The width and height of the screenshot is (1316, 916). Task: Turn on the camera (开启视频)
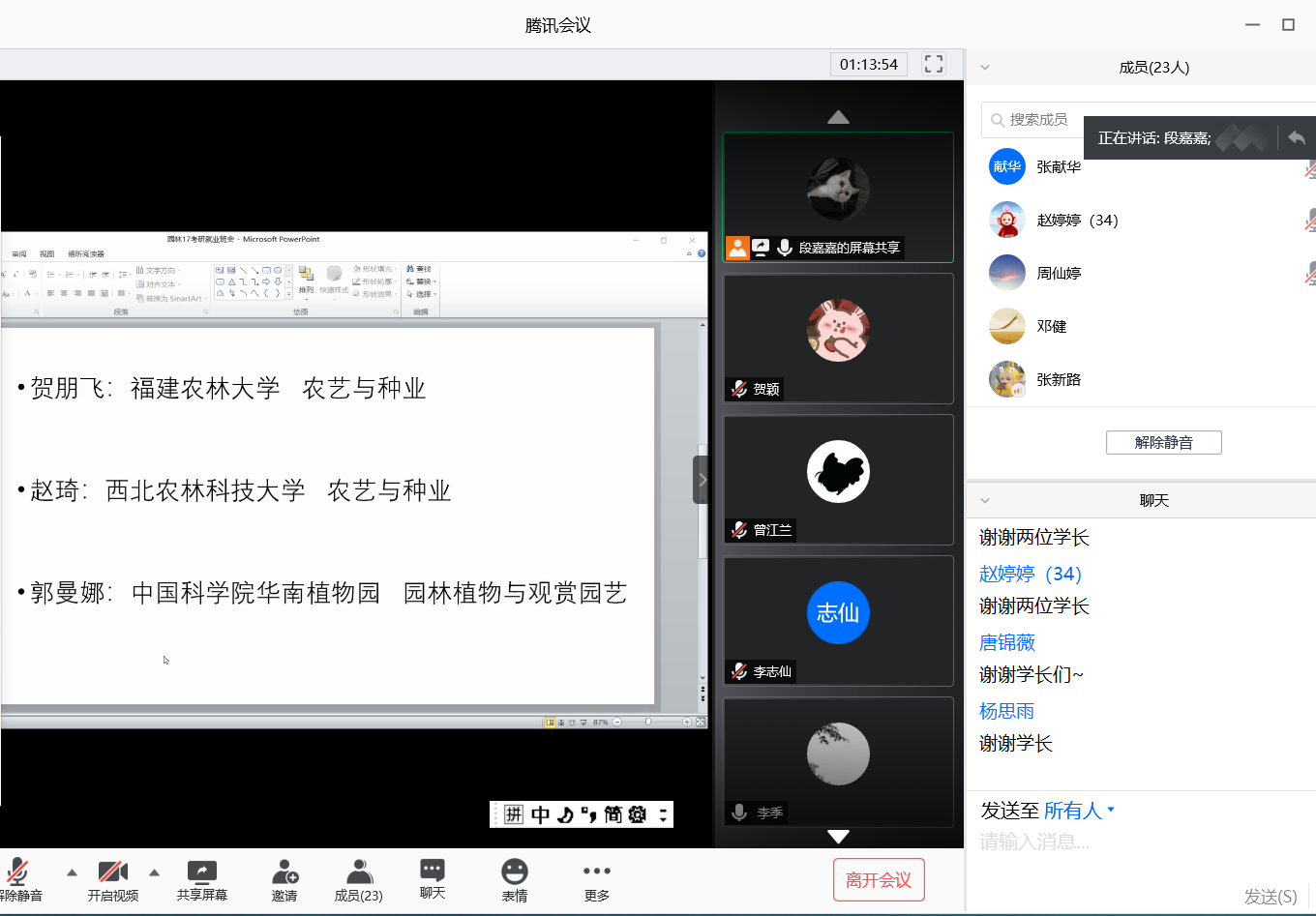(113, 873)
